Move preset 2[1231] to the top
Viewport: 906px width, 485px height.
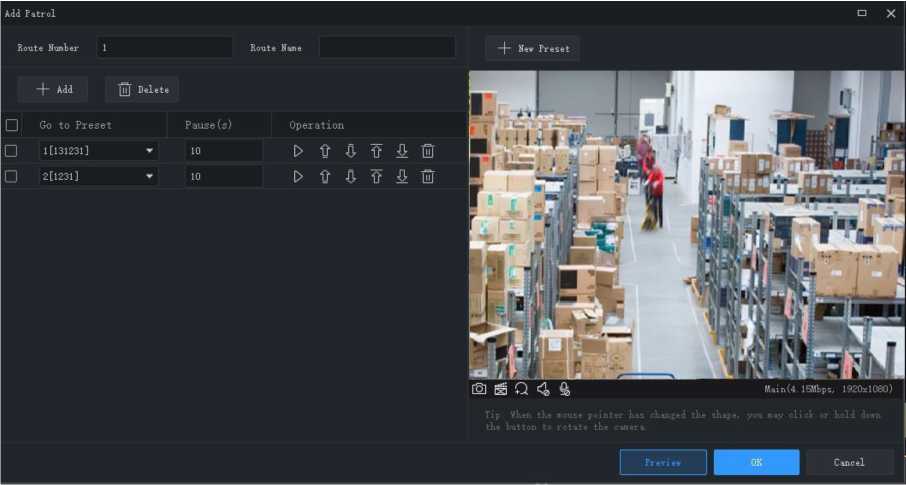click(x=376, y=177)
